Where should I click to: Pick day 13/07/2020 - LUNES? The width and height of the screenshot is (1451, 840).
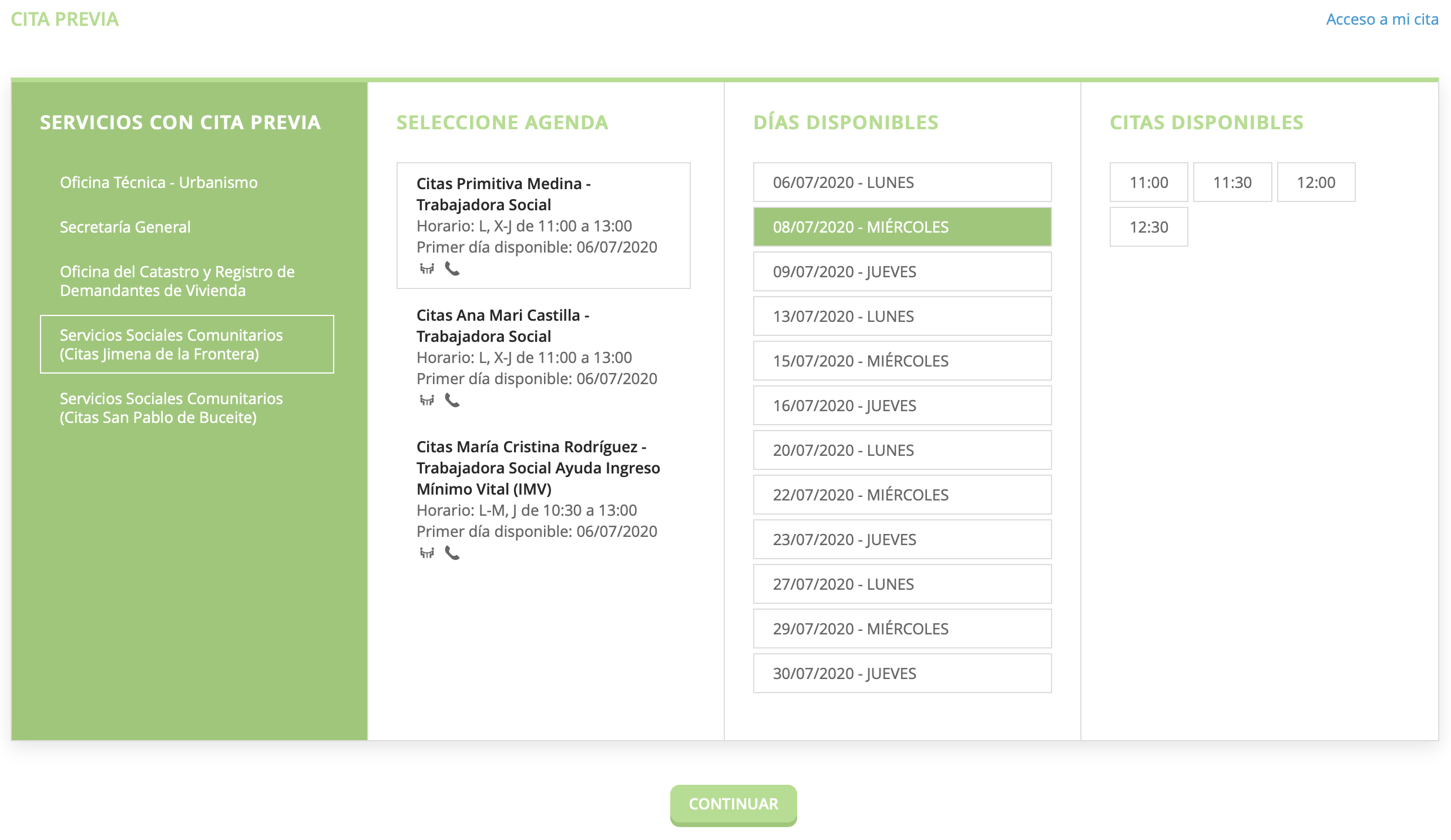[902, 316]
